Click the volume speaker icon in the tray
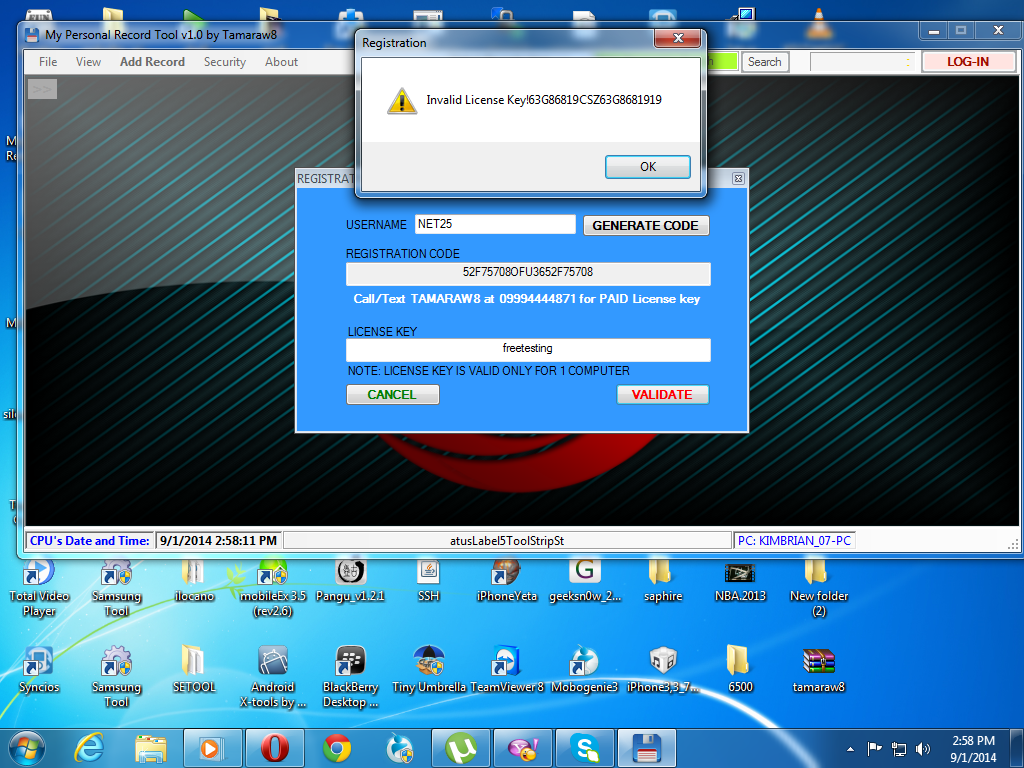The width and height of the screenshot is (1024, 768). click(x=922, y=748)
